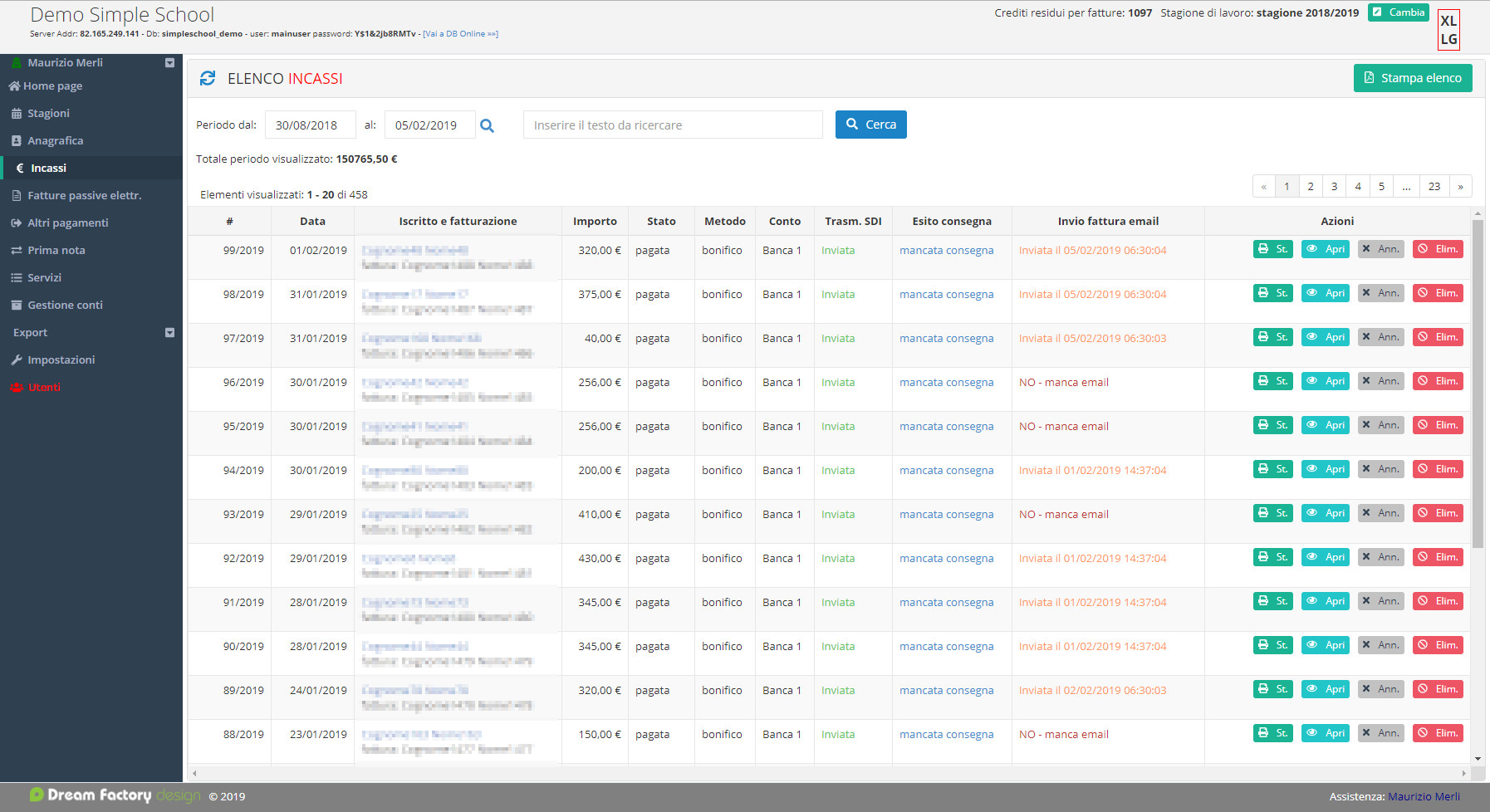Open Fatture passive elettr. menu item
1490x812 pixels.
[91, 196]
